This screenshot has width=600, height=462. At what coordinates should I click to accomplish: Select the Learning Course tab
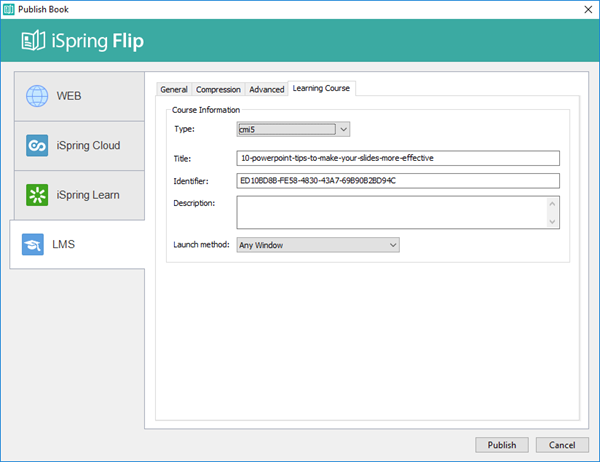pyautogui.click(x=321, y=88)
